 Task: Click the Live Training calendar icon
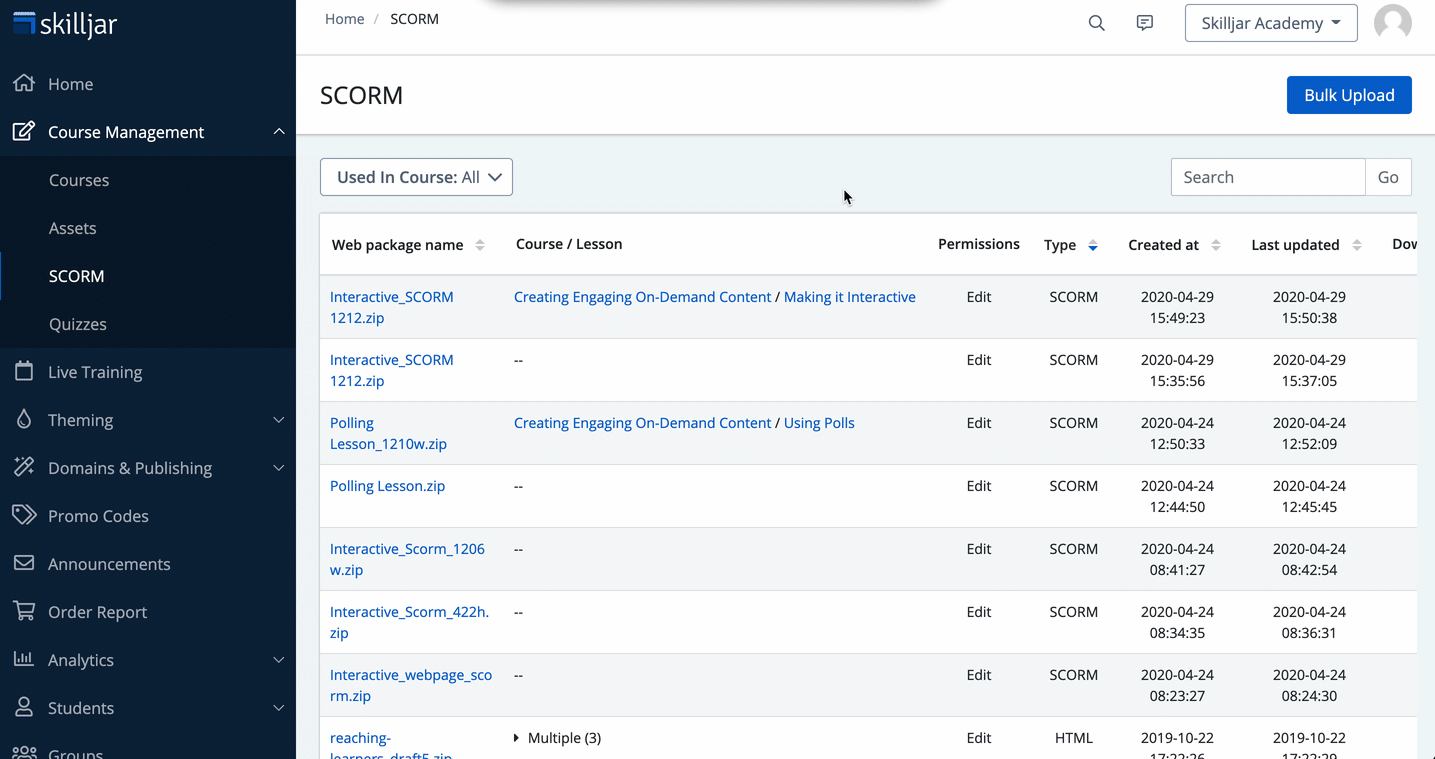24,371
